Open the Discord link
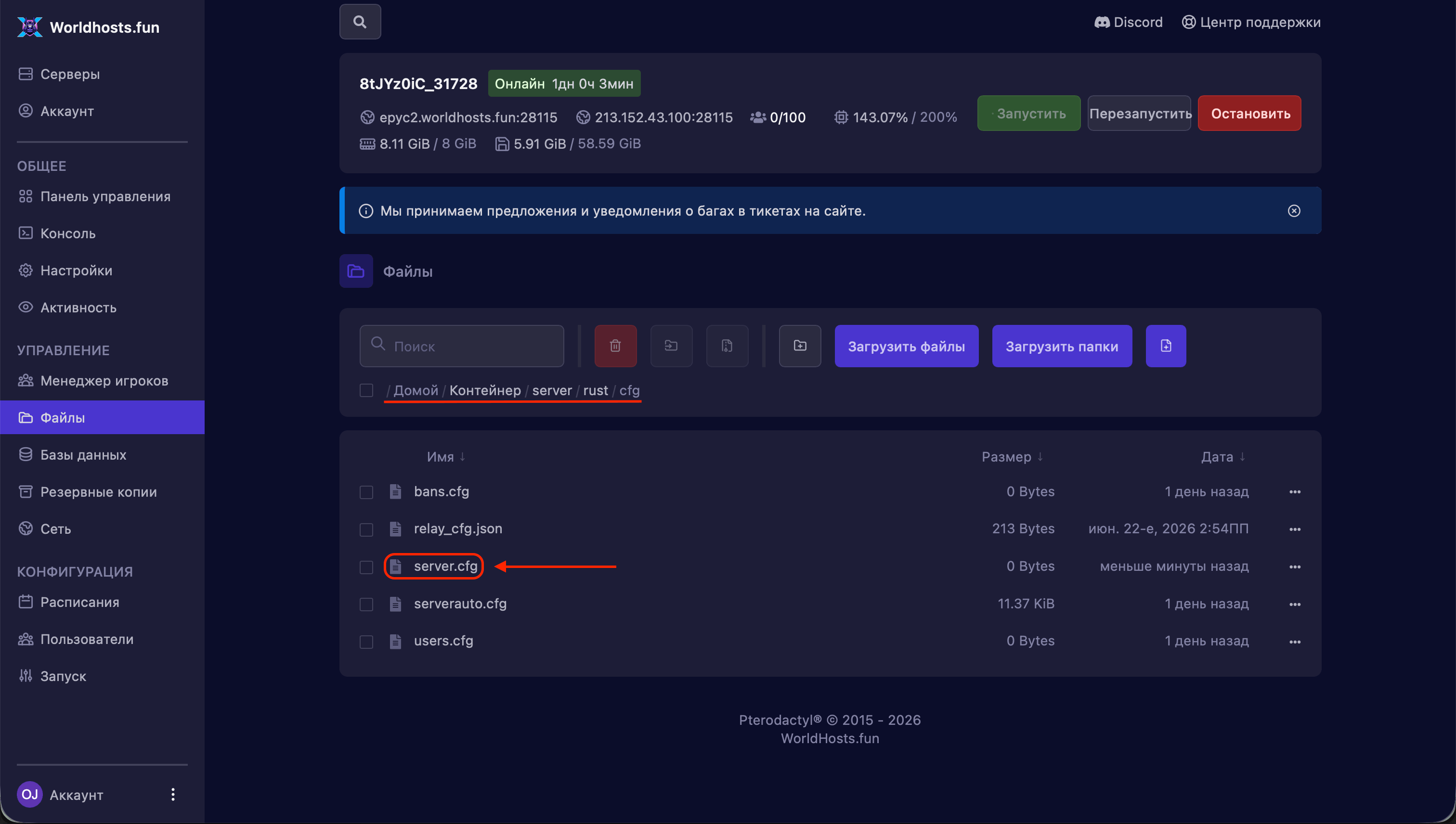This screenshot has width=1456, height=824. (x=1128, y=22)
